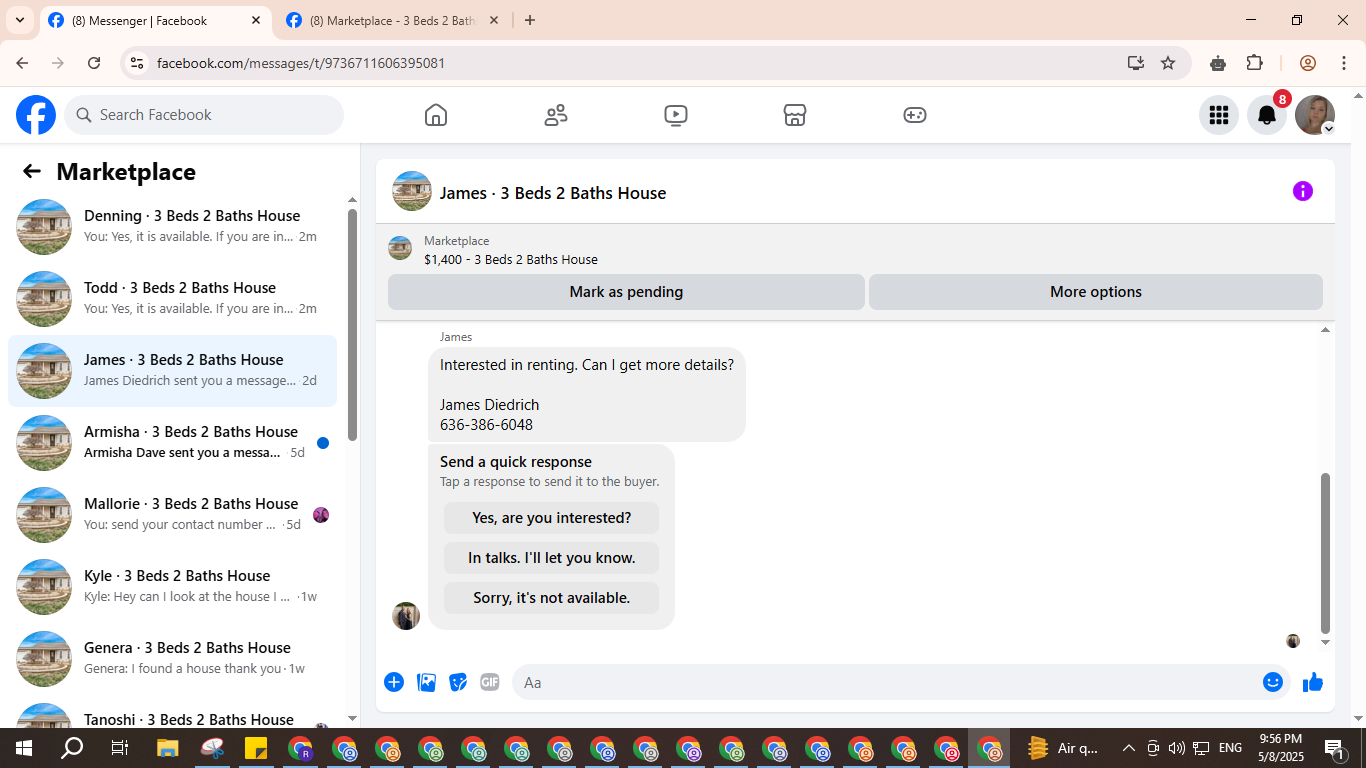
Task: Open Genera's conversation
Action: click(172, 659)
